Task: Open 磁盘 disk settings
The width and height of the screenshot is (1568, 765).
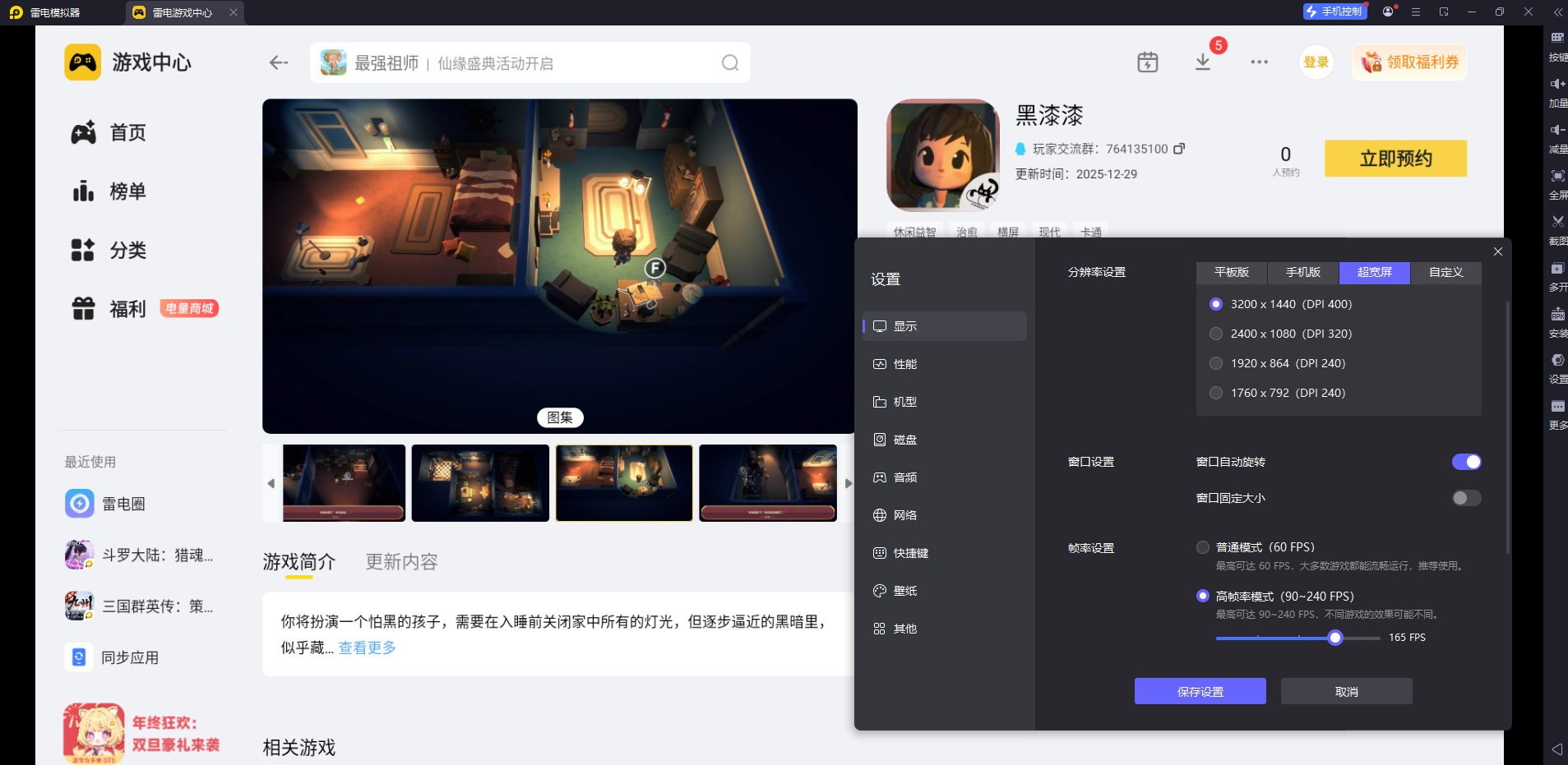Action: coord(945,440)
